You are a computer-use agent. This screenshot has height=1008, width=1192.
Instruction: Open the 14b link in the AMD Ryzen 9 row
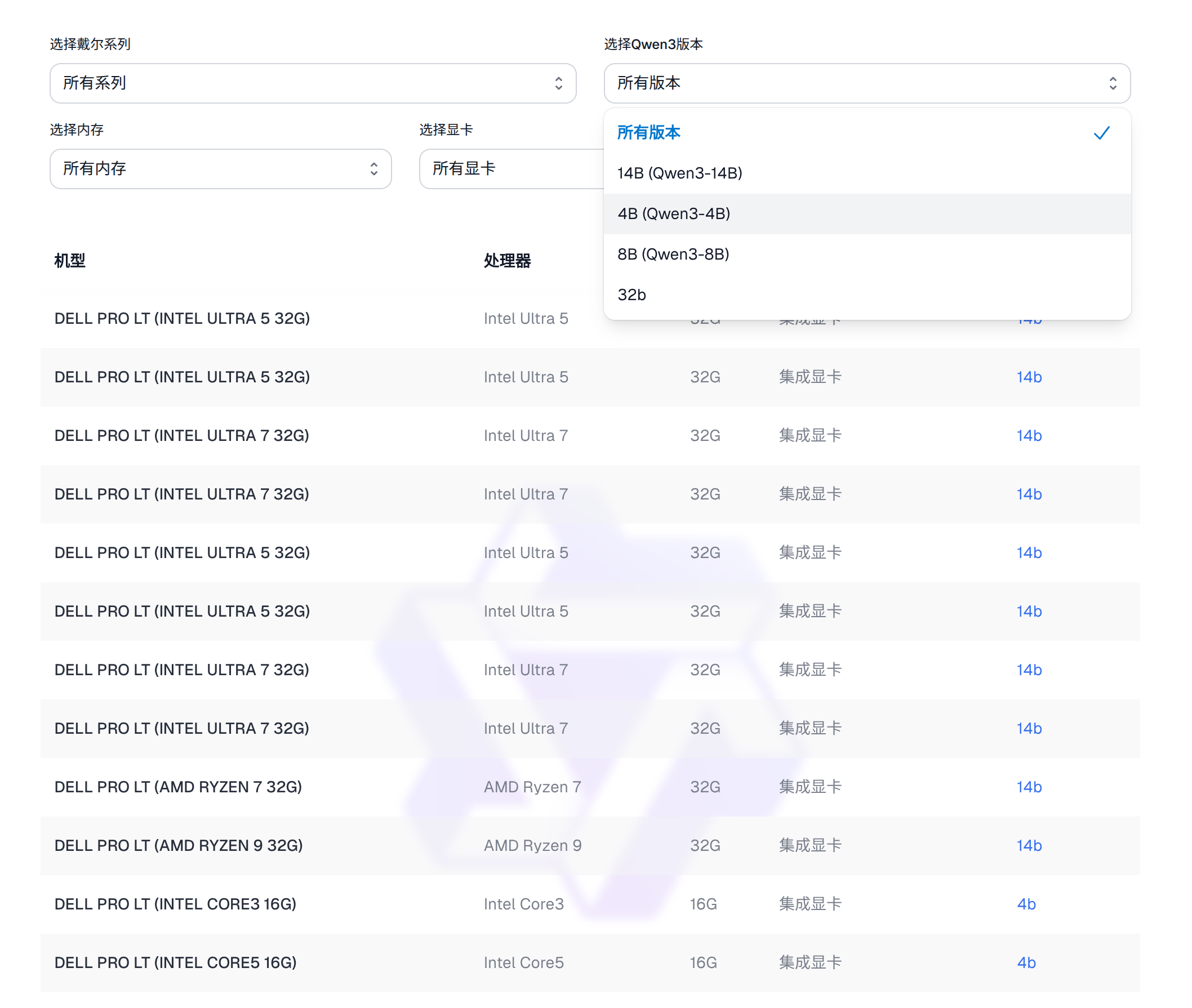pyautogui.click(x=1029, y=846)
